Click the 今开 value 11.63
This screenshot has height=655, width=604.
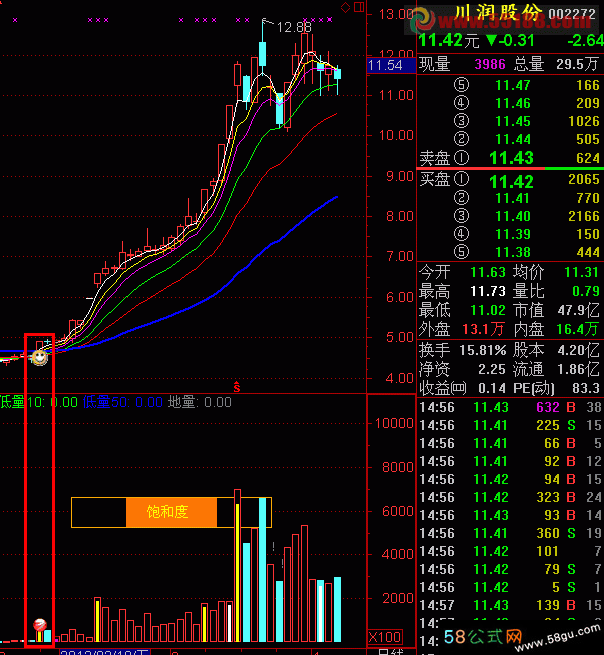[x=487, y=272]
